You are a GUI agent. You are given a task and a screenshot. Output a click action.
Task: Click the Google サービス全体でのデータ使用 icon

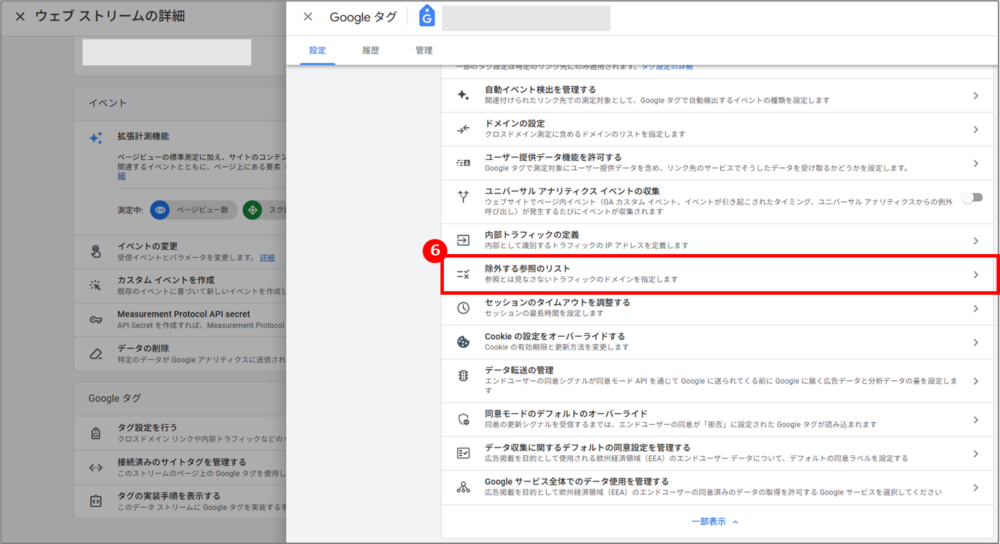click(463, 487)
